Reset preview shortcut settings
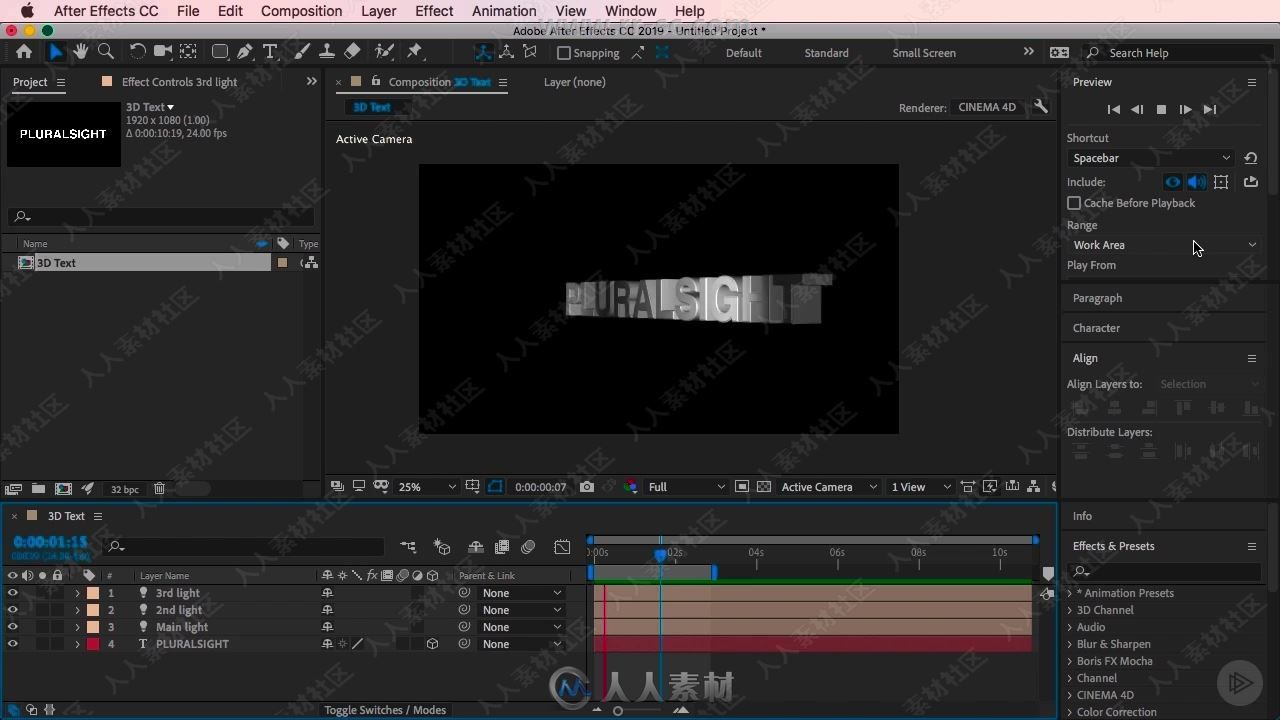This screenshot has width=1280, height=720. [1251, 158]
